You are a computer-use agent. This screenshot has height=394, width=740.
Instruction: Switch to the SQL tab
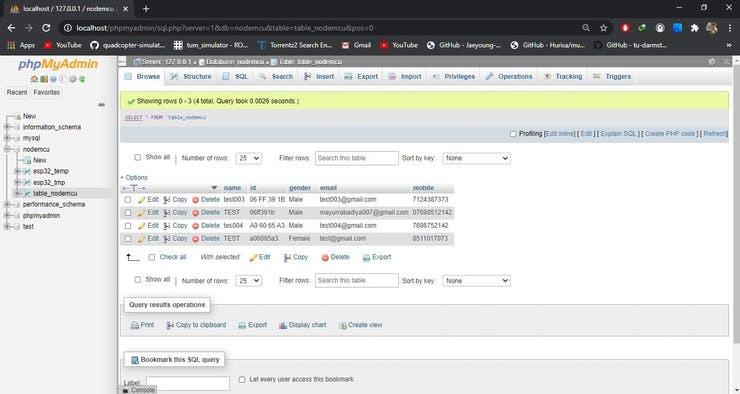click(x=235, y=76)
